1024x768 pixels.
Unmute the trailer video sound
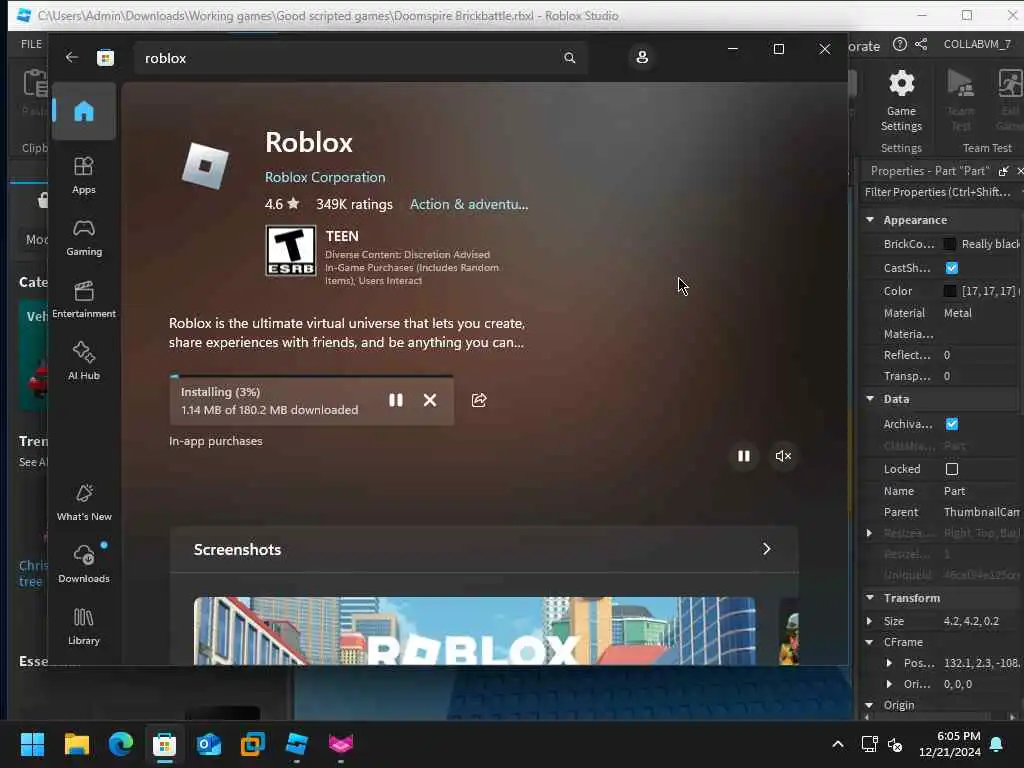[783, 456]
